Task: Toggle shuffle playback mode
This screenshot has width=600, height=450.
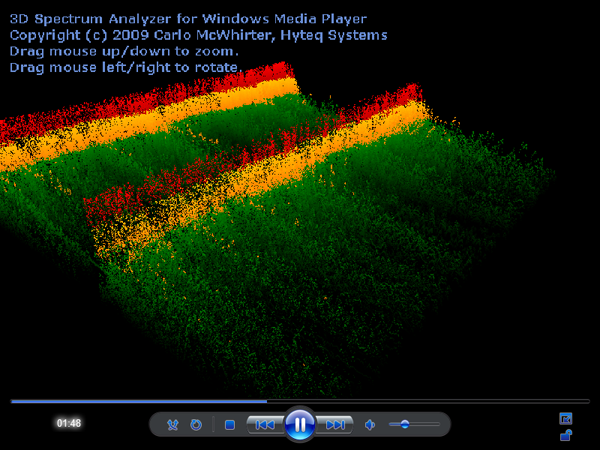Action: (173, 424)
